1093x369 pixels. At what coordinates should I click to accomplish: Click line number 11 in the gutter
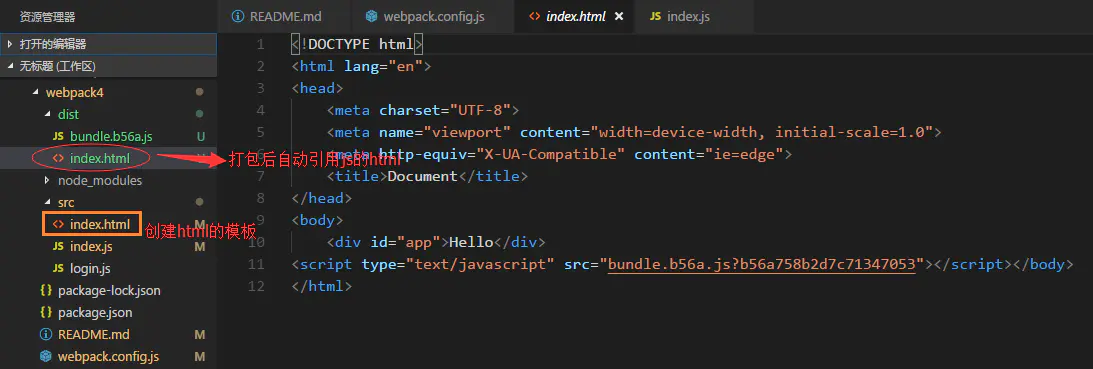pyautogui.click(x=257, y=264)
